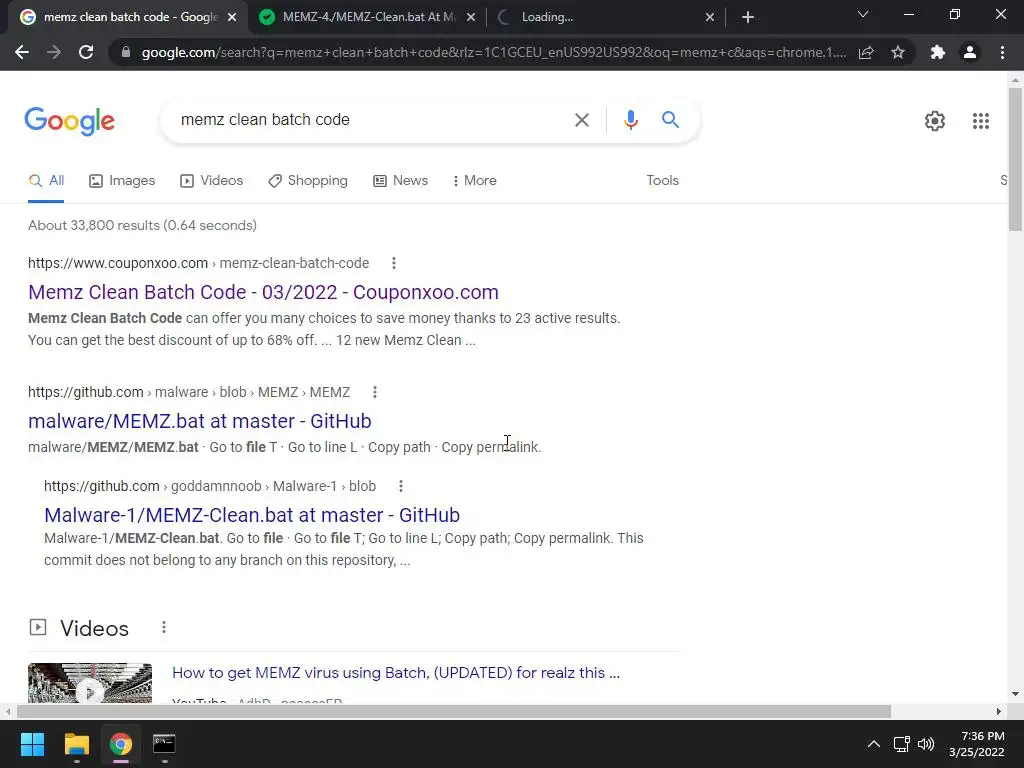Switch to the Loading tab

[x=606, y=17]
